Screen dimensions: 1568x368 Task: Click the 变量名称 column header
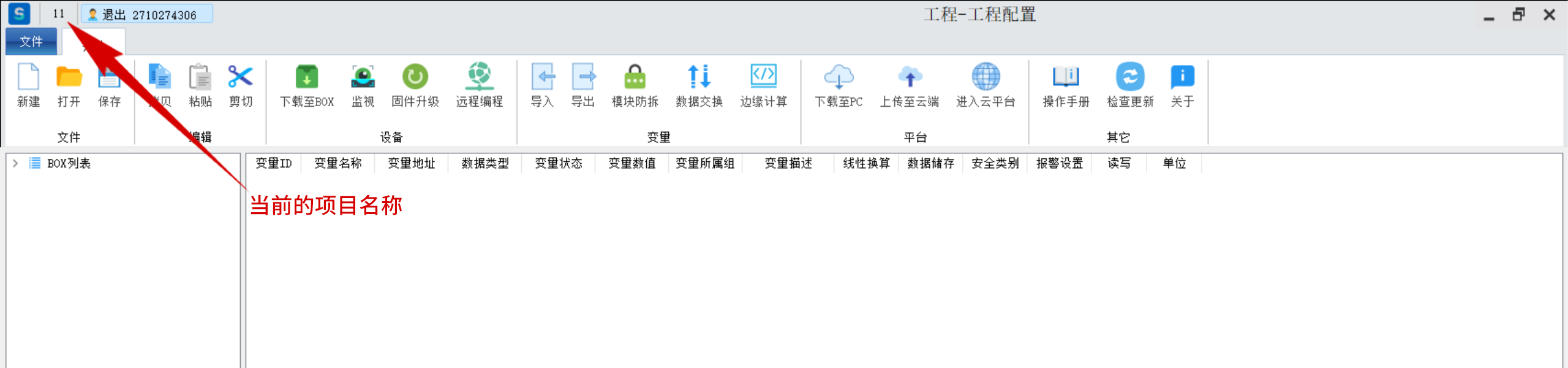pos(338,163)
